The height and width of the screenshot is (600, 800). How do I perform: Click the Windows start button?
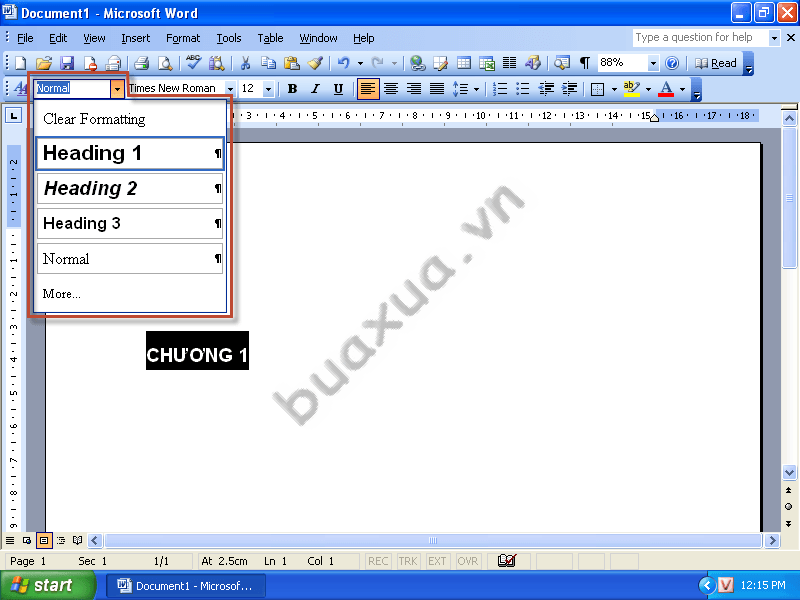(48, 585)
